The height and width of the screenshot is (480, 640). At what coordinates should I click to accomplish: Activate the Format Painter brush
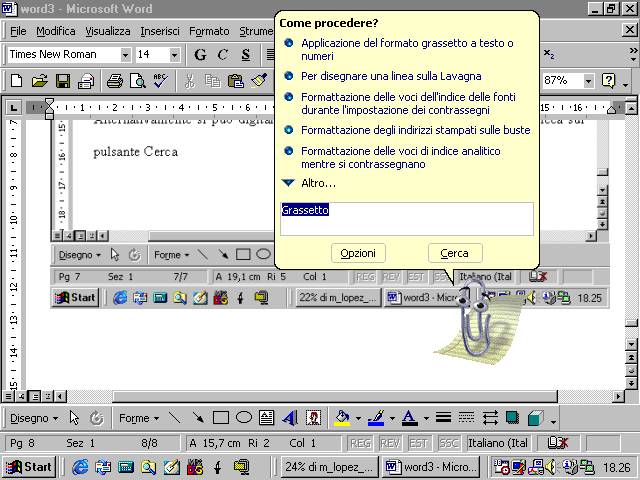point(259,80)
